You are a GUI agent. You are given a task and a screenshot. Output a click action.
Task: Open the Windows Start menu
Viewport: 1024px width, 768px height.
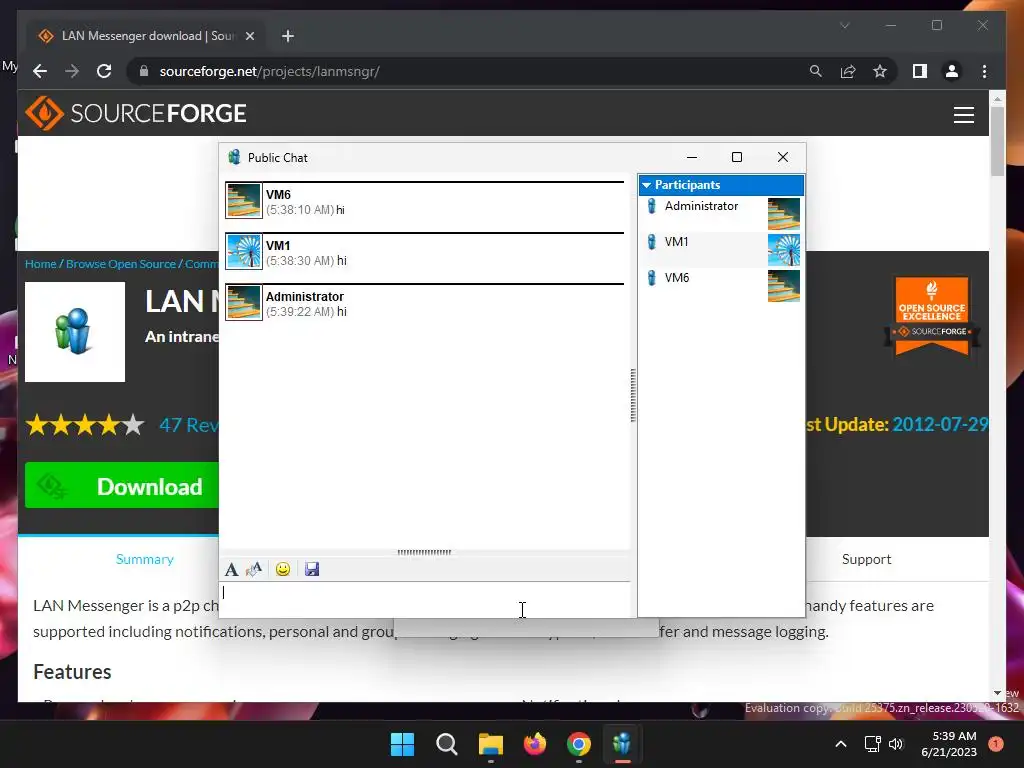coord(402,744)
